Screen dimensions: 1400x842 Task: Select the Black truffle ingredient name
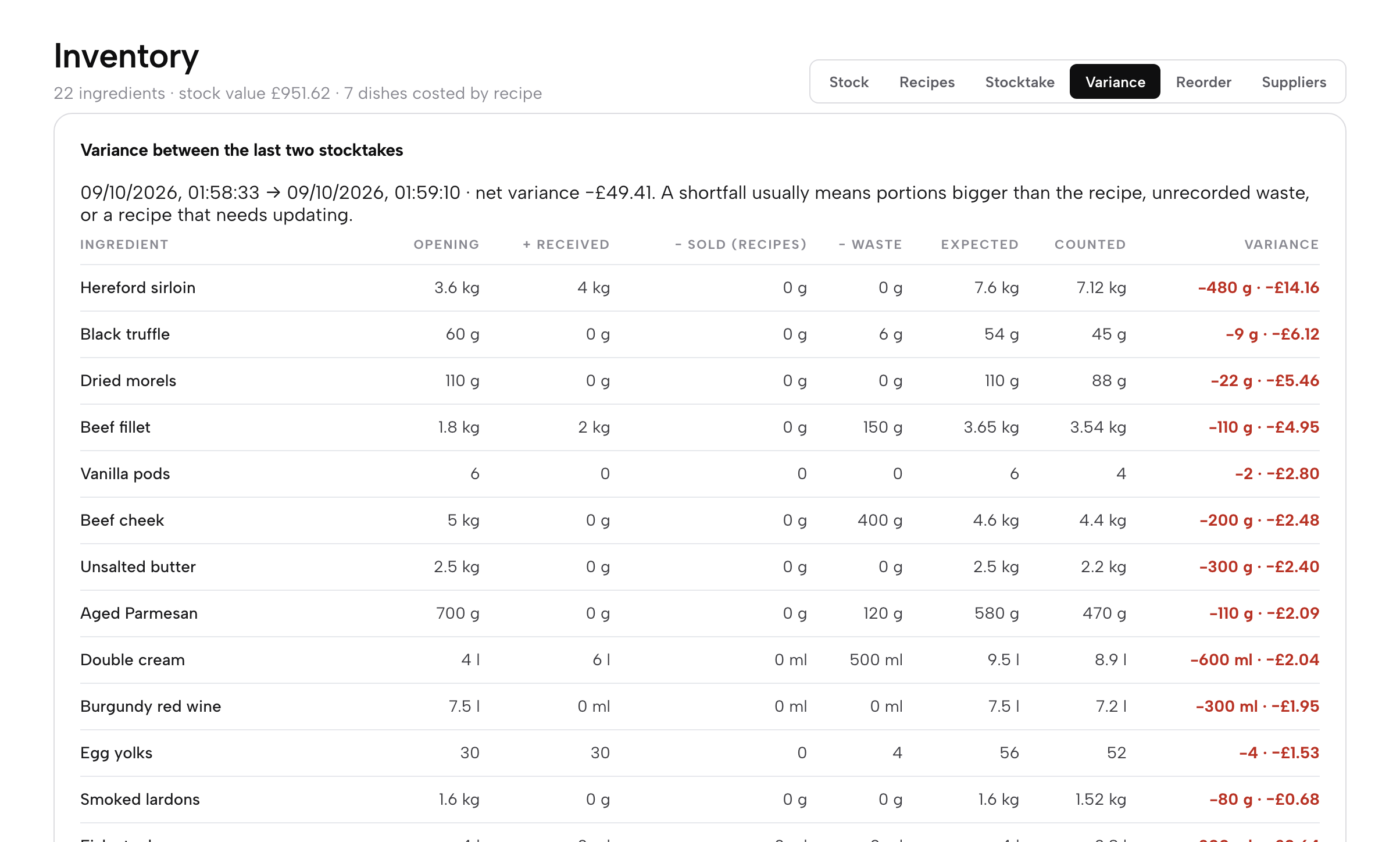pos(125,334)
